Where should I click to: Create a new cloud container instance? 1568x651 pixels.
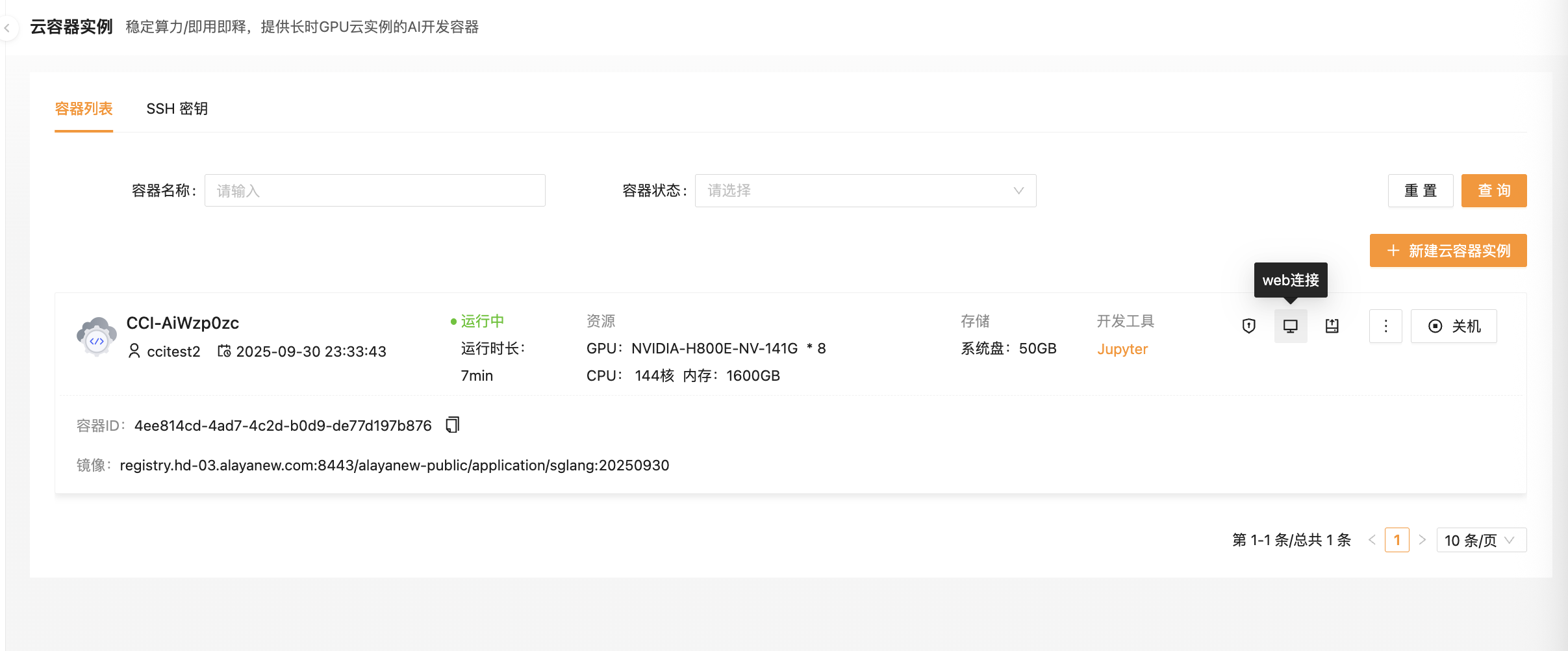(x=1448, y=251)
